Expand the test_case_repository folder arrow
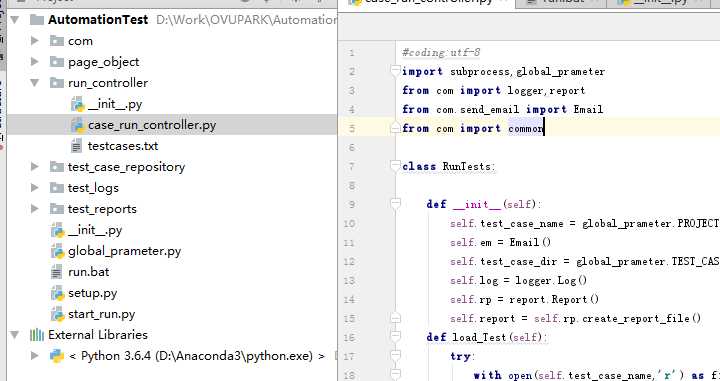This screenshot has width=720, height=381. click(34, 167)
